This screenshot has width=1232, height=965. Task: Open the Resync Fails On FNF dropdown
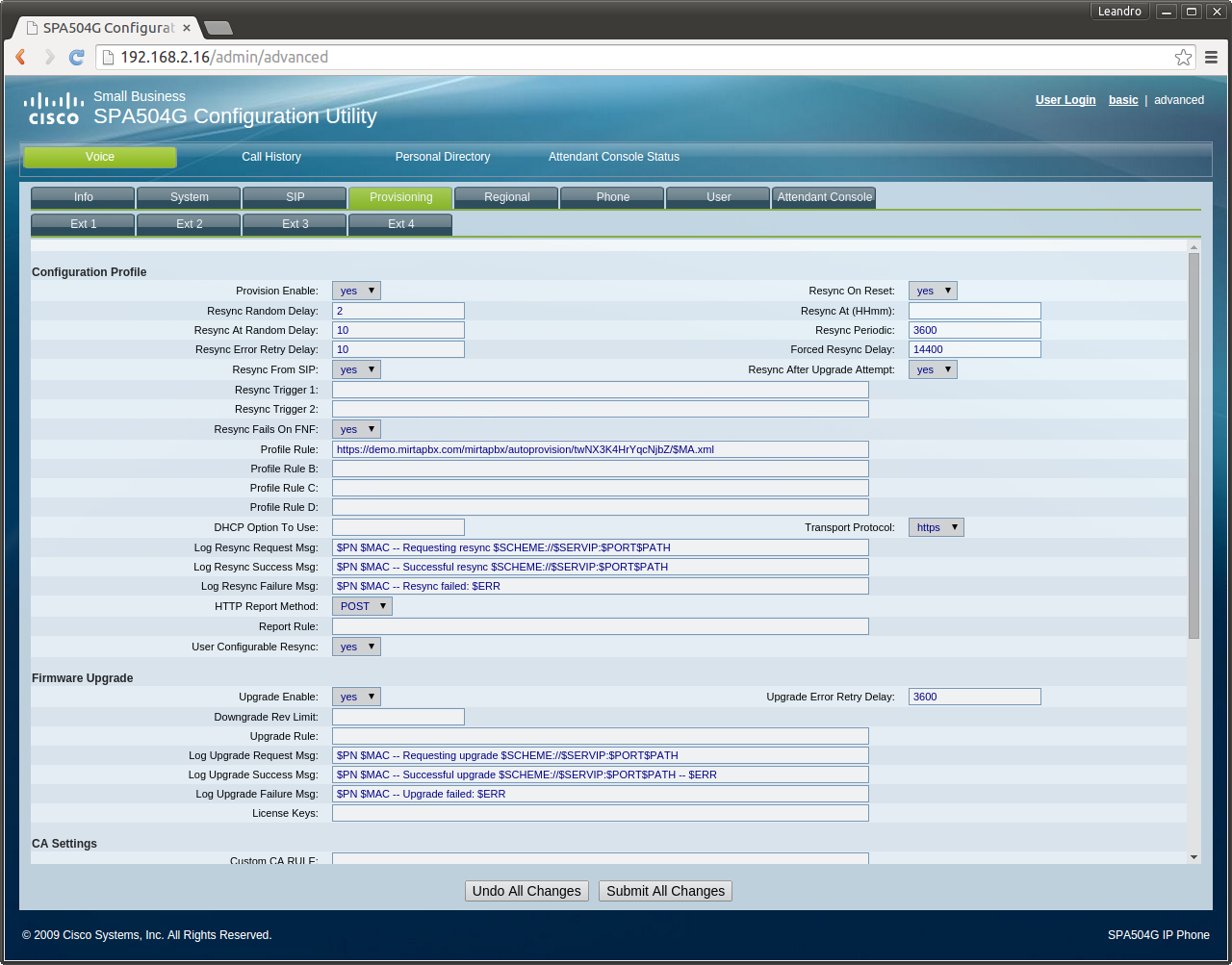[356, 429]
